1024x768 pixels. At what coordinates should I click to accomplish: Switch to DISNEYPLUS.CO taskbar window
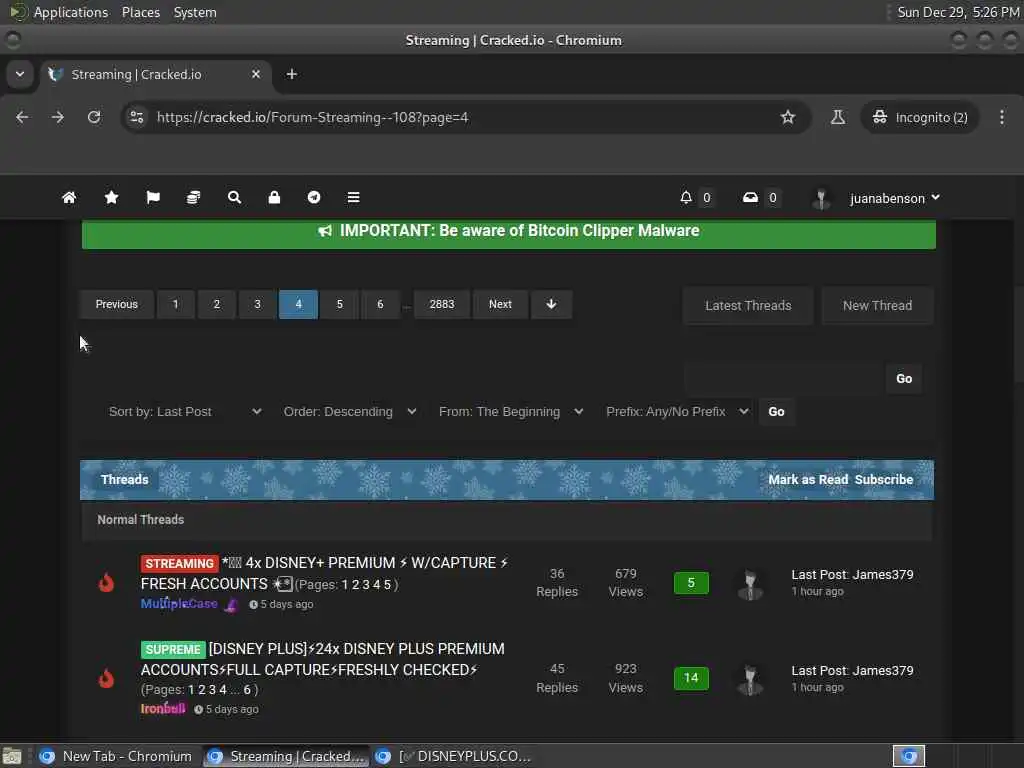(455, 756)
